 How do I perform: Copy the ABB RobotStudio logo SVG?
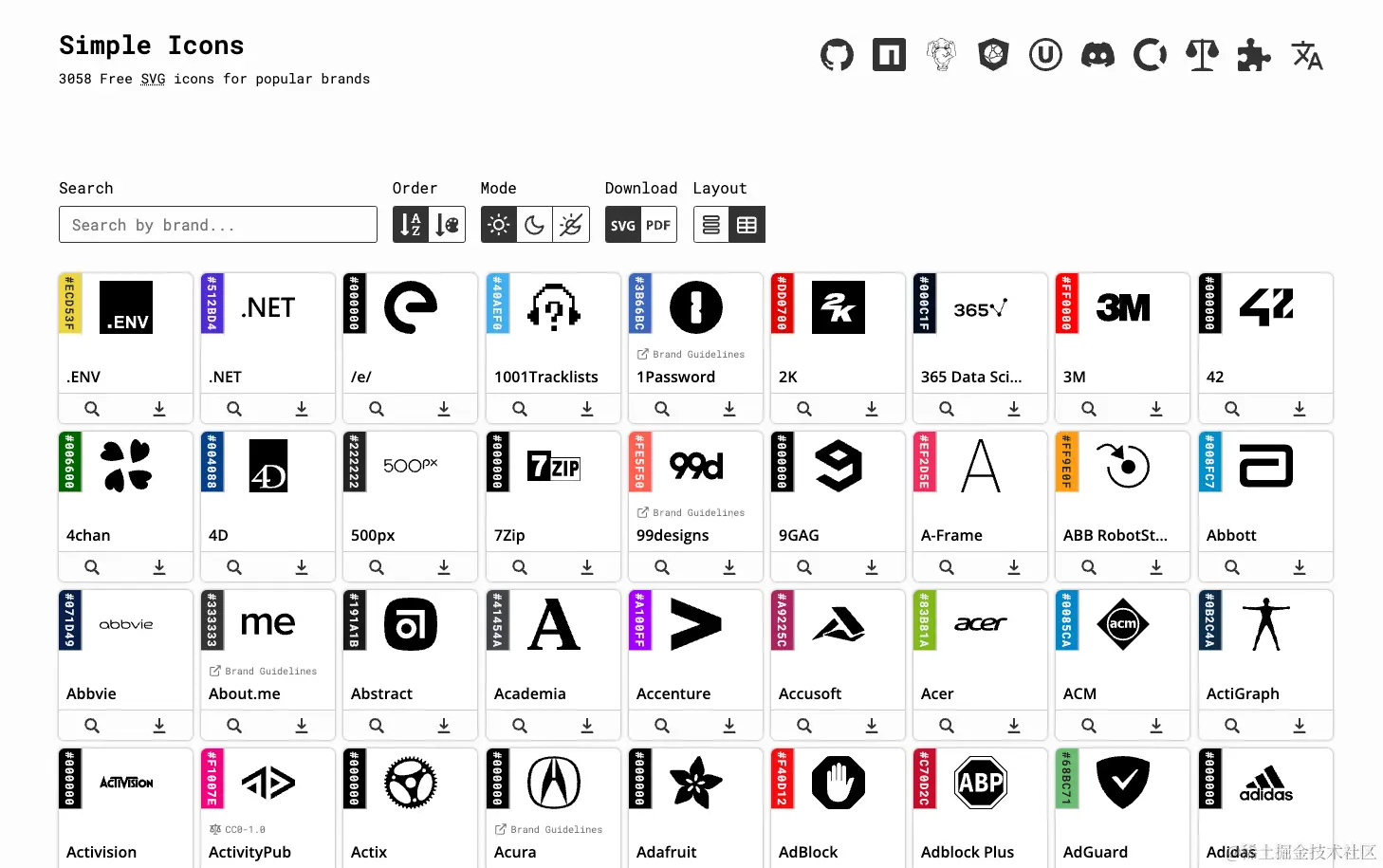[x=1123, y=466]
